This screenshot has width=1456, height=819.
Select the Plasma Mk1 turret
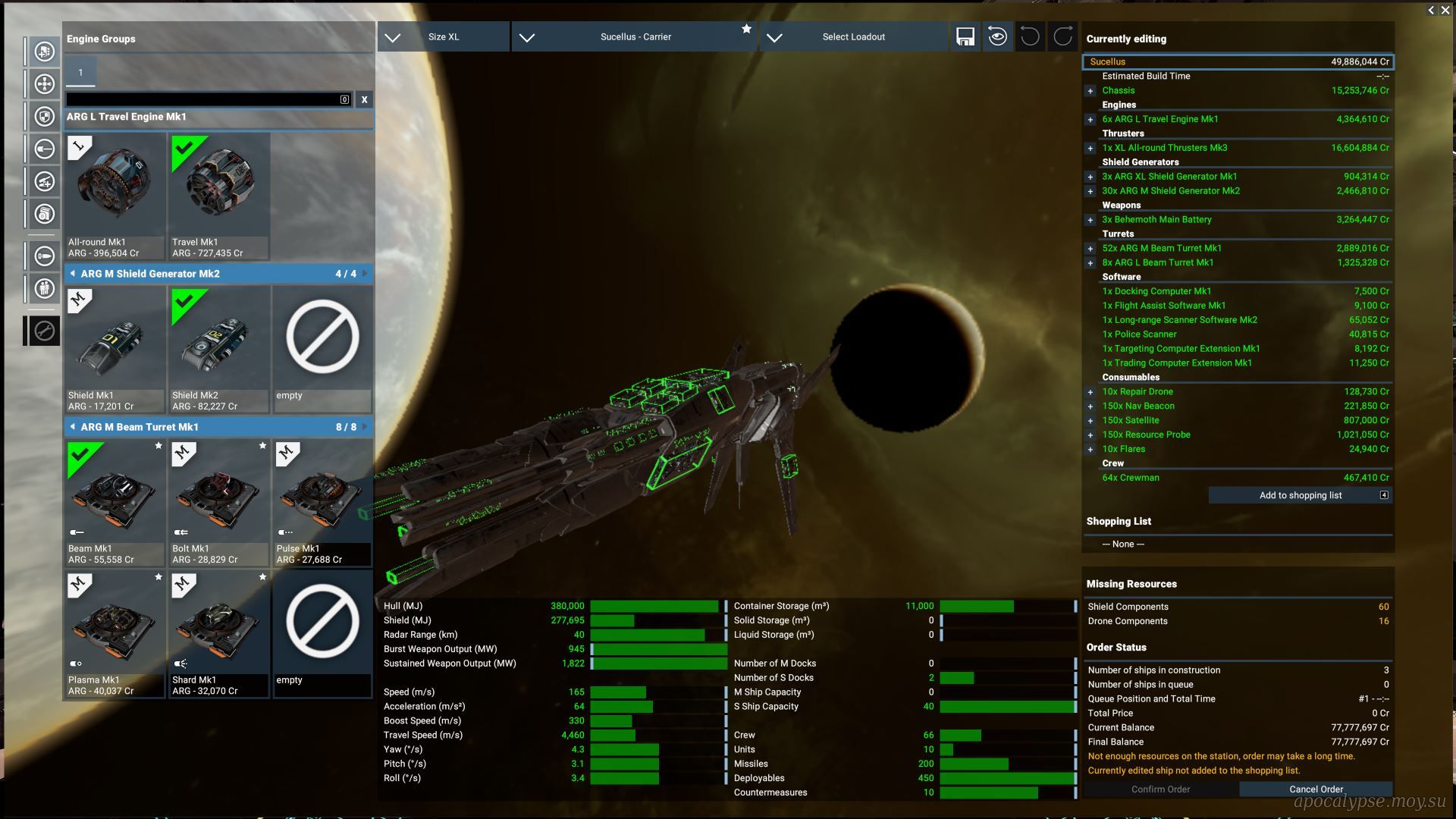click(115, 635)
